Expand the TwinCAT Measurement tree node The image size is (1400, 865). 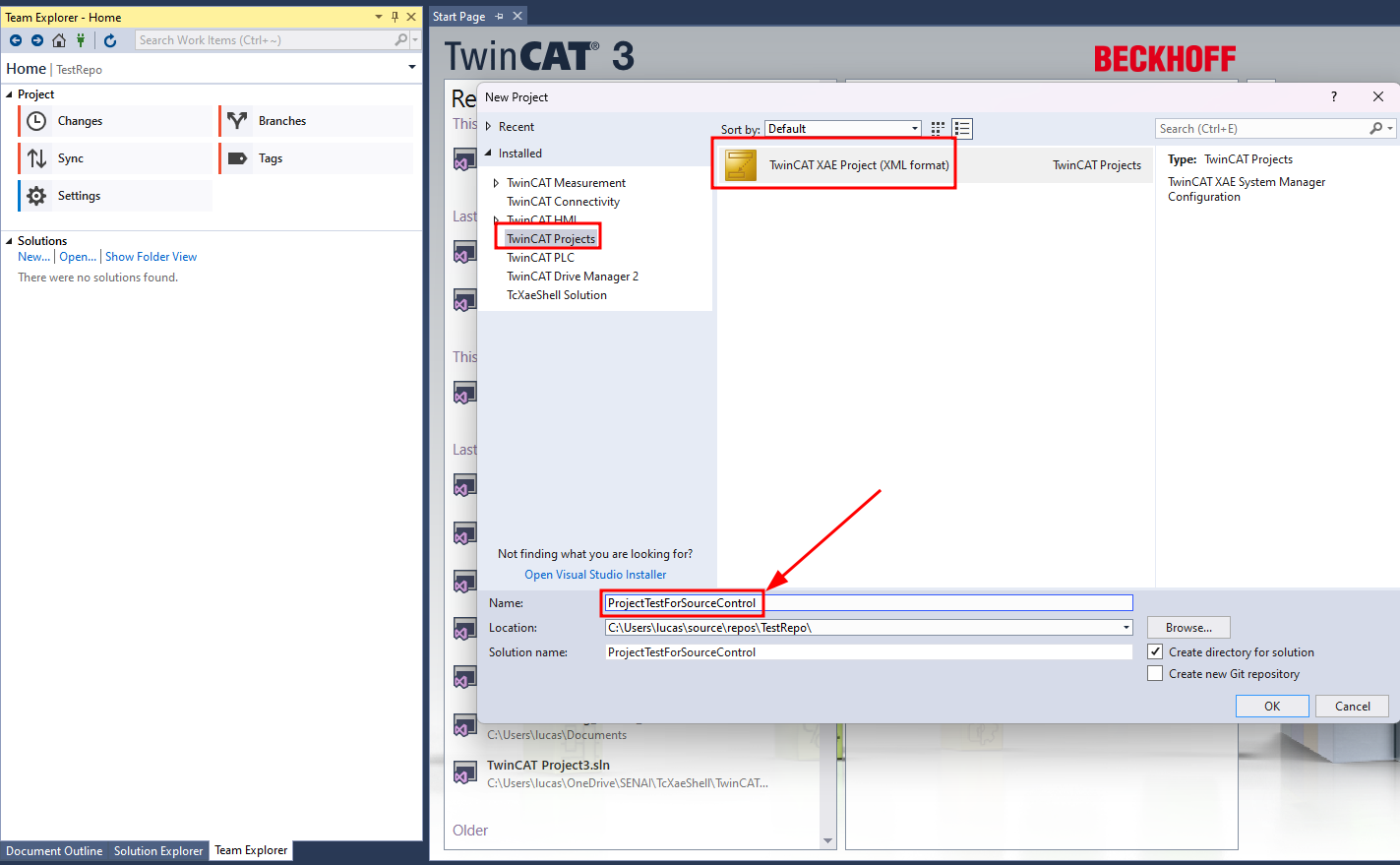[496, 183]
